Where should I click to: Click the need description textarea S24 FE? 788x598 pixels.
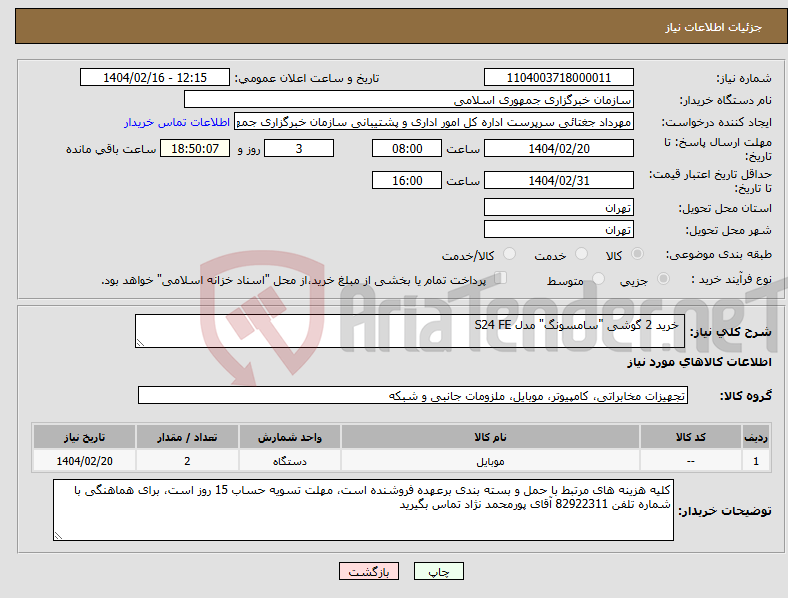410,331
